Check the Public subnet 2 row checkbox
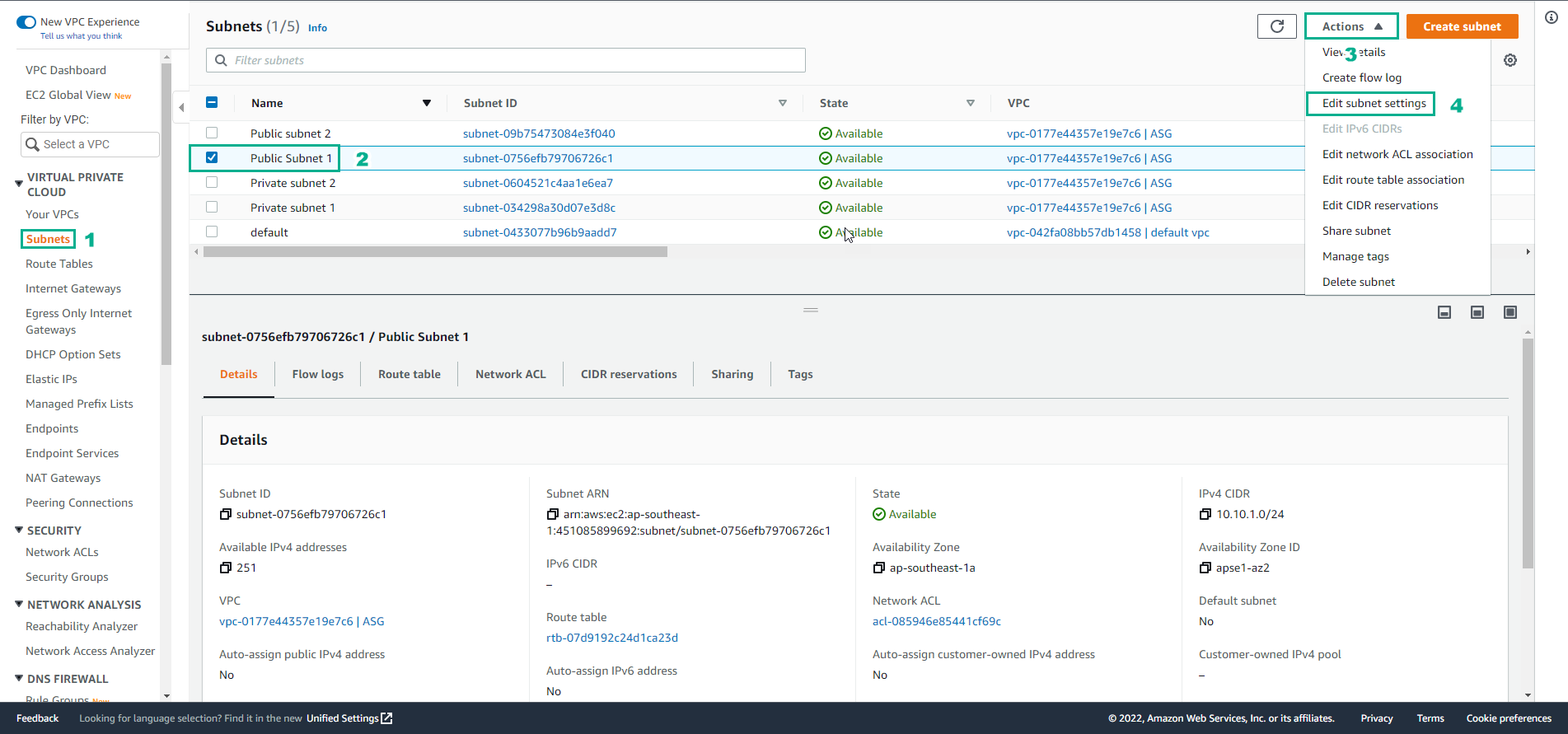The height and width of the screenshot is (734, 1568). point(212,133)
